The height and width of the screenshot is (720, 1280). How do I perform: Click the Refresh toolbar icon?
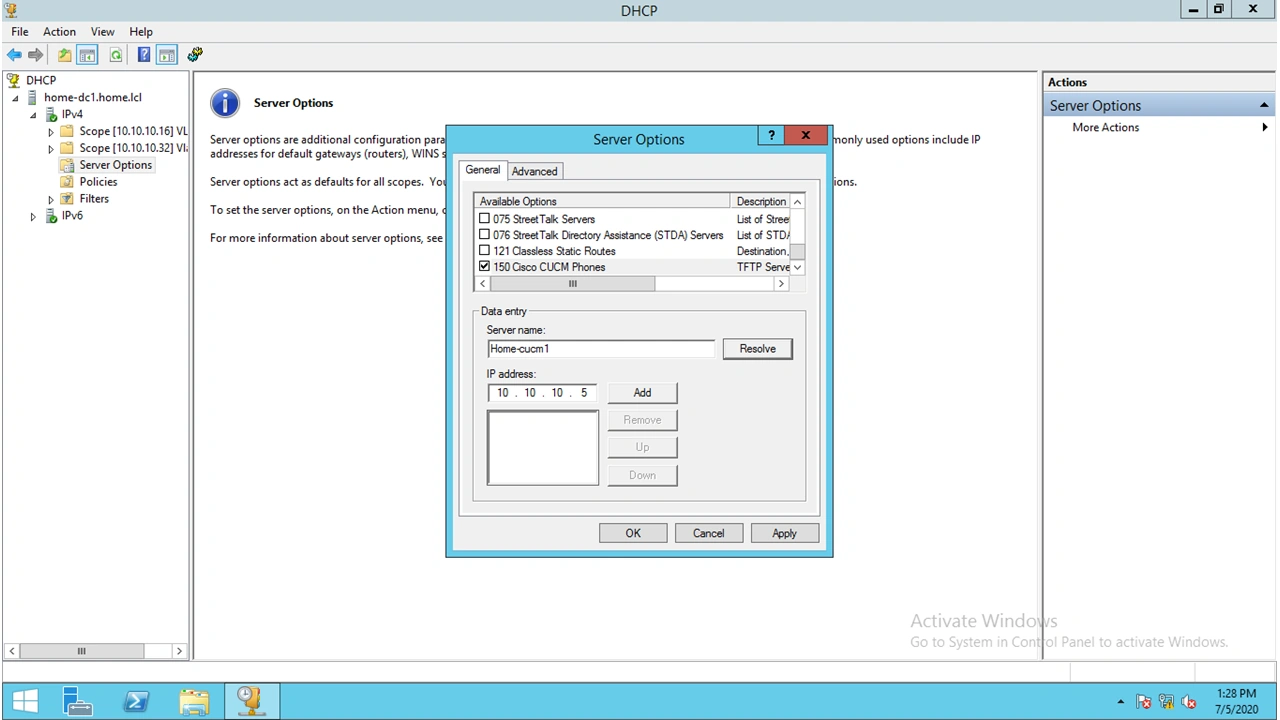click(116, 55)
